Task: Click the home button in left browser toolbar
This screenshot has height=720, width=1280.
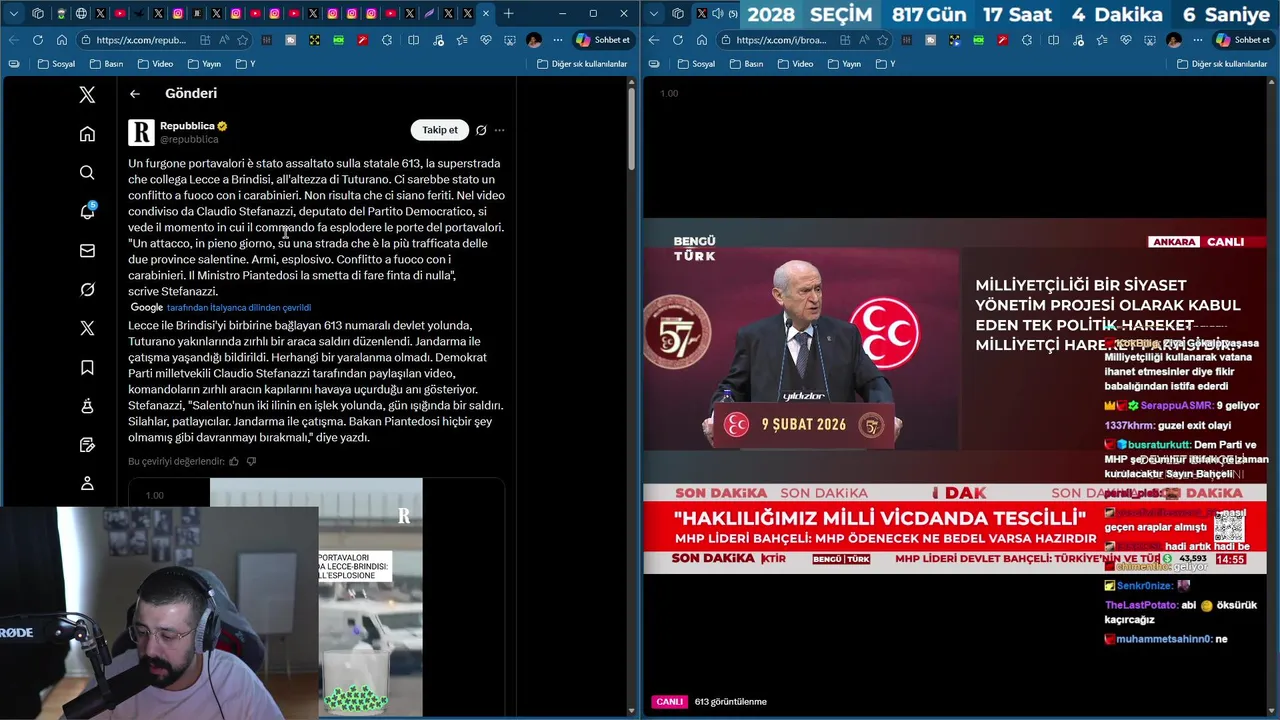Action: [61, 40]
